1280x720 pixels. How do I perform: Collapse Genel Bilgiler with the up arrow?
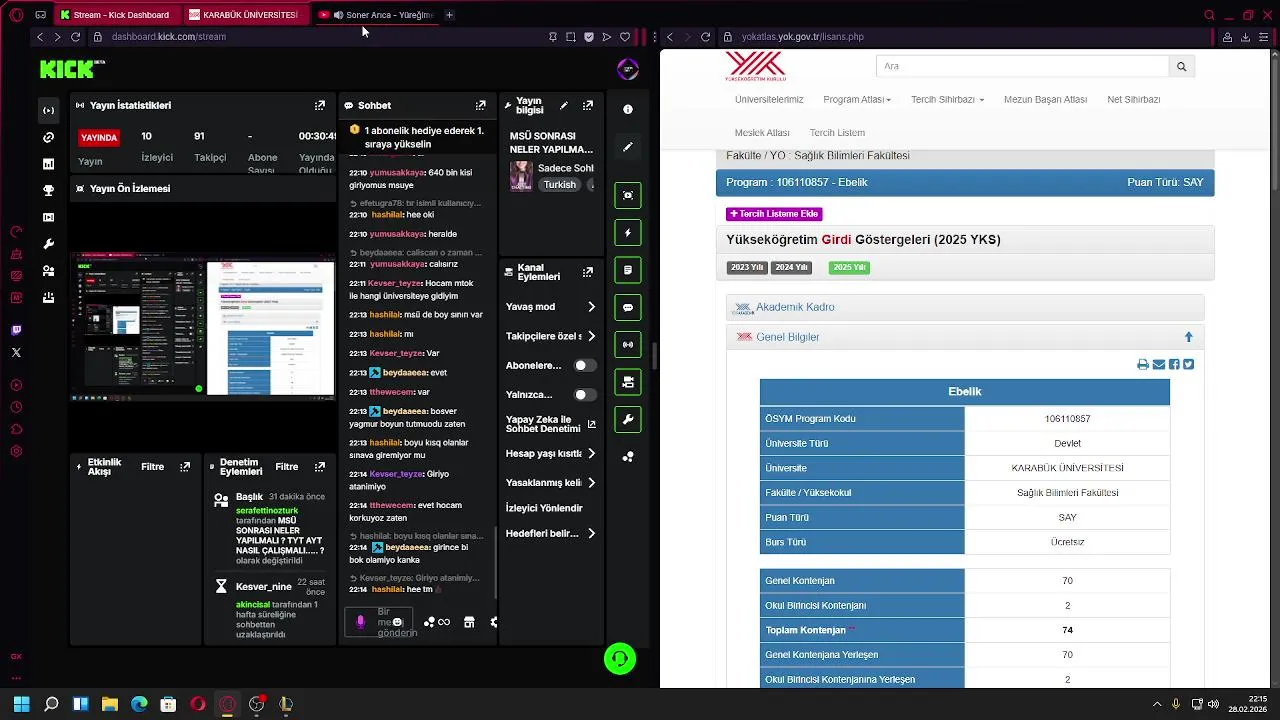(x=1189, y=337)
